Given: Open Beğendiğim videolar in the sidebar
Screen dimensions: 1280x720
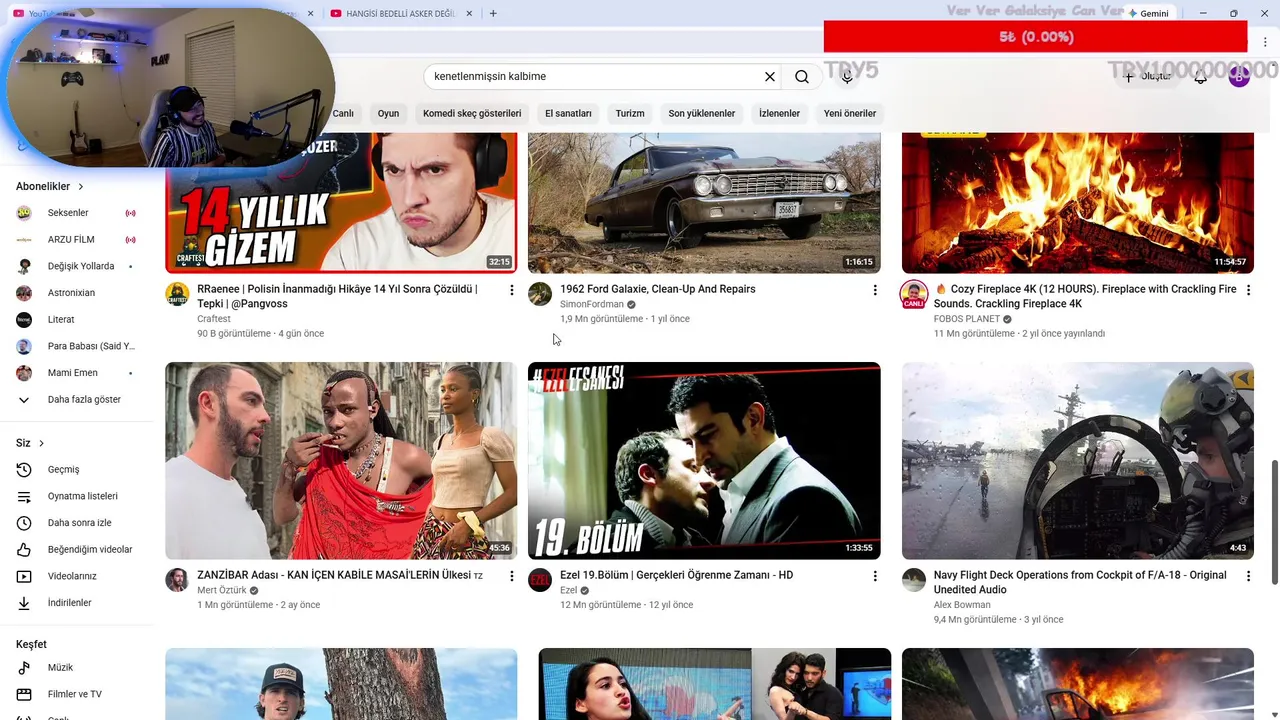Looking at the screenshot, I should pyautogui.click(x=77, y=549).
